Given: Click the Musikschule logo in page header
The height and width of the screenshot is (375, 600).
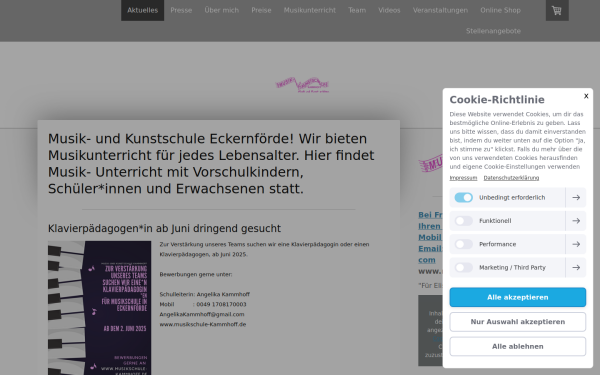Looking at the screenshot, I should pyautogui.click(x=302, y=85).
